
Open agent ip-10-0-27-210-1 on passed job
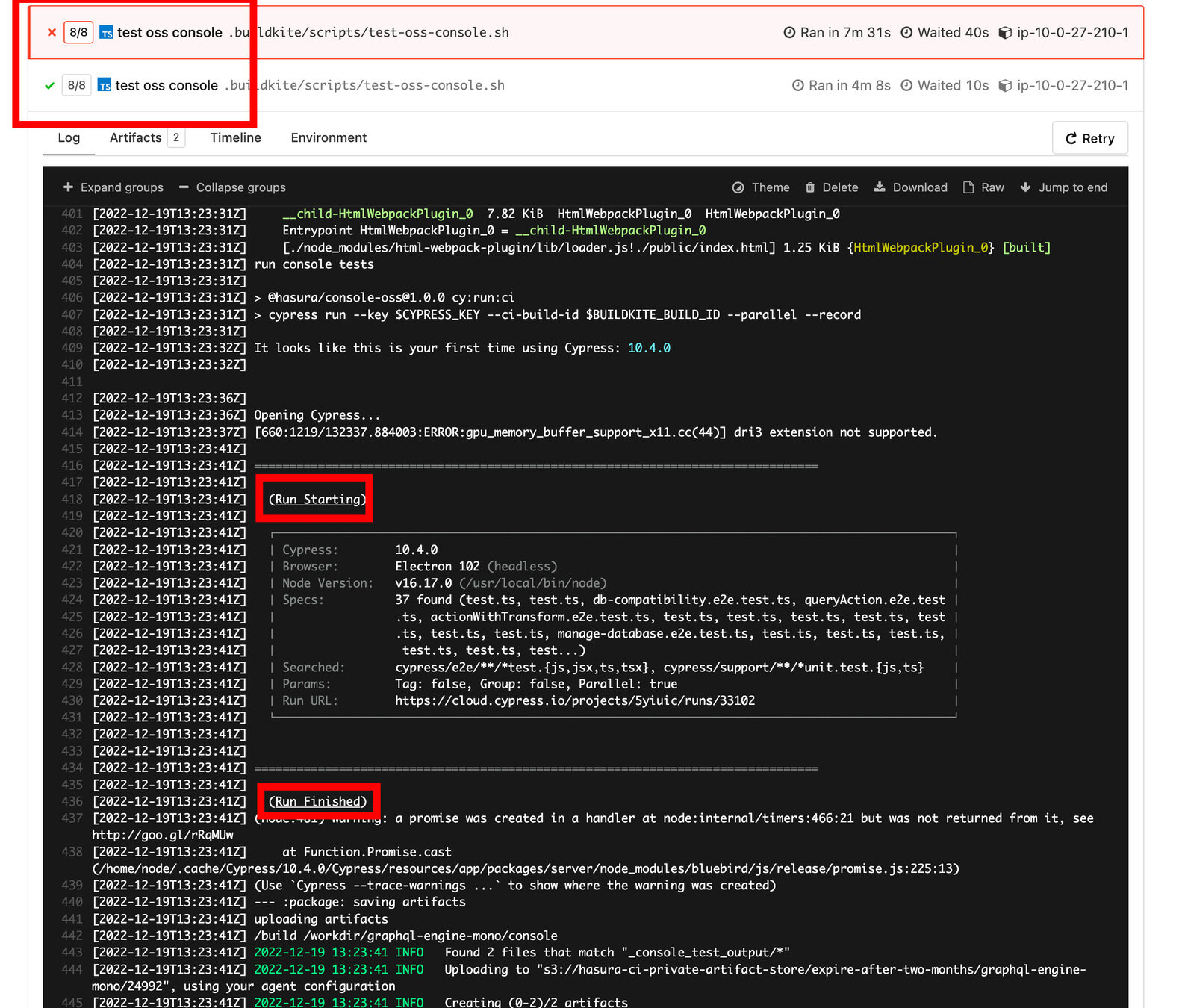click(x=1072, y=85)
